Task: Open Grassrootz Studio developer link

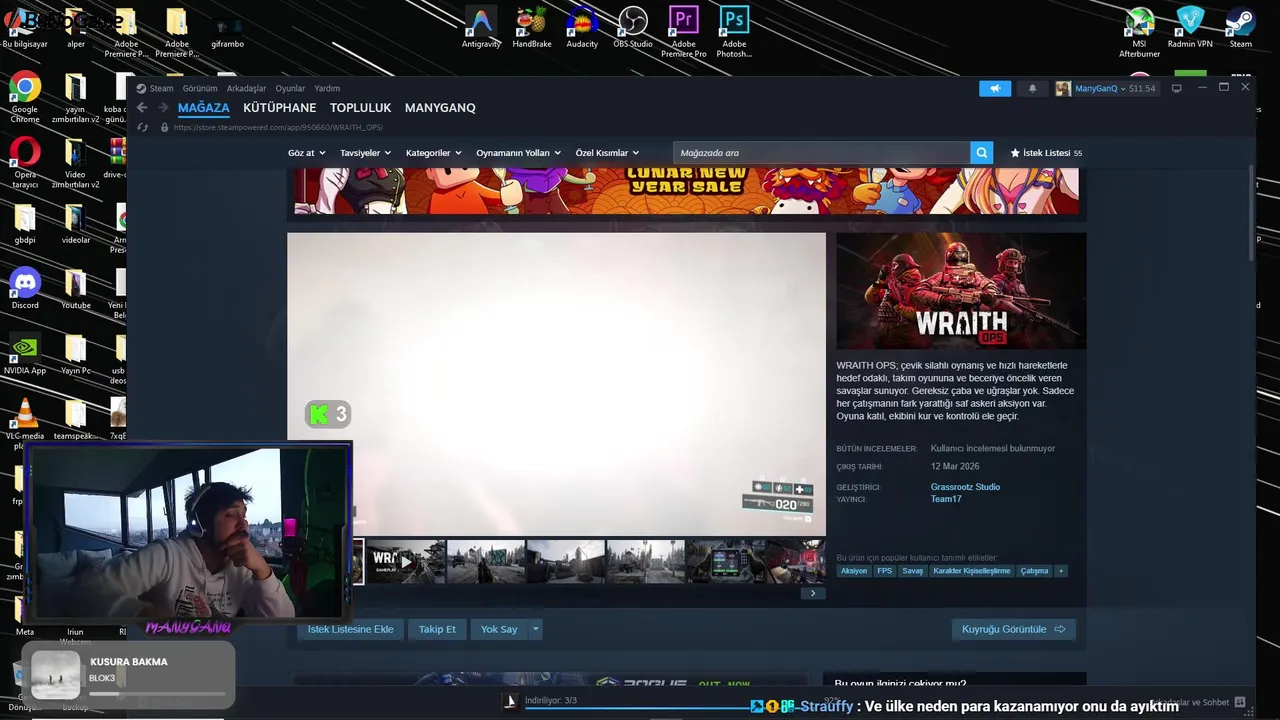Action: pyautogui.click(x=965, y=487)
